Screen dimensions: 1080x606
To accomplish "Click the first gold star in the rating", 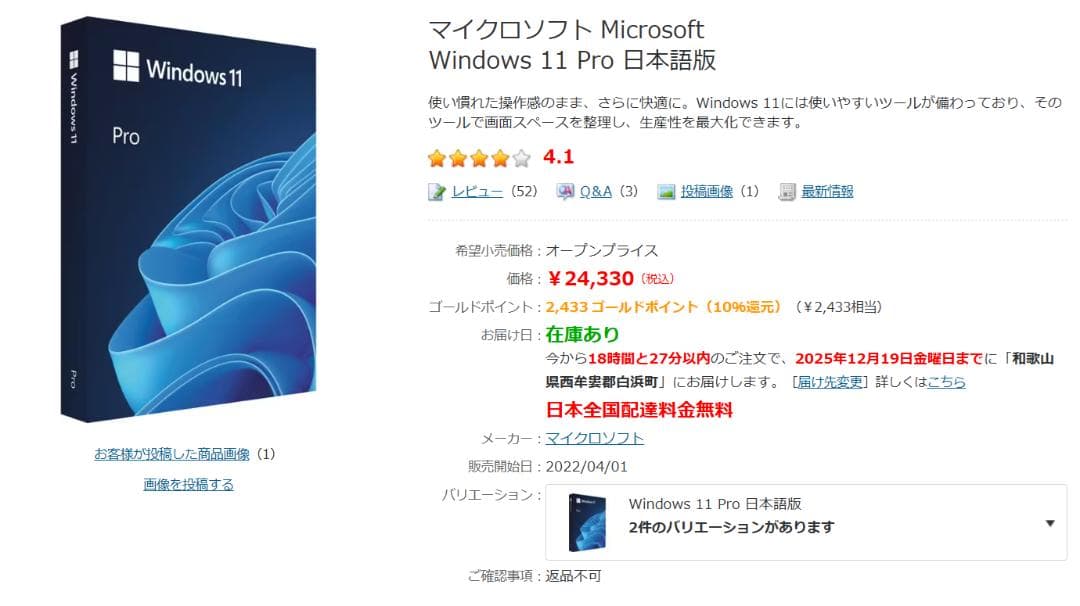I will click(x=437, y=158).
